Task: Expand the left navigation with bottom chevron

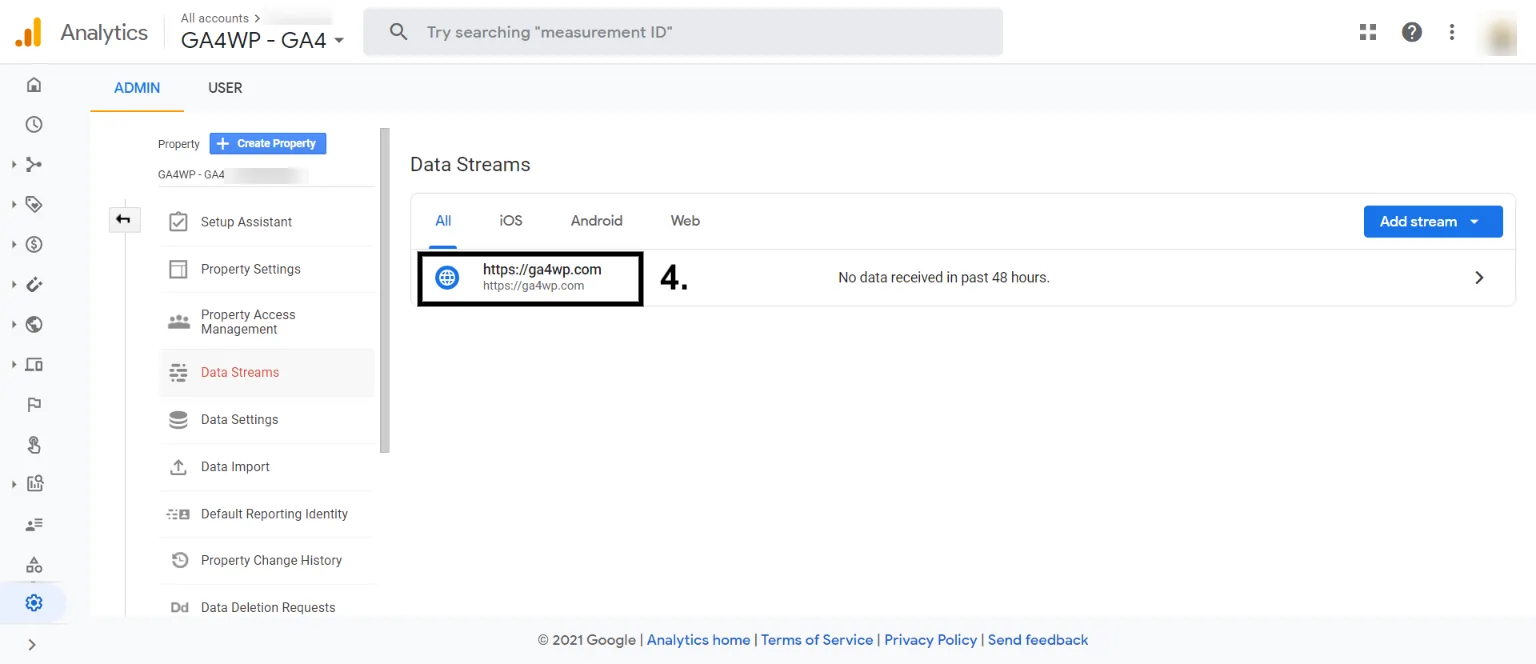Action: click(32, 645)
